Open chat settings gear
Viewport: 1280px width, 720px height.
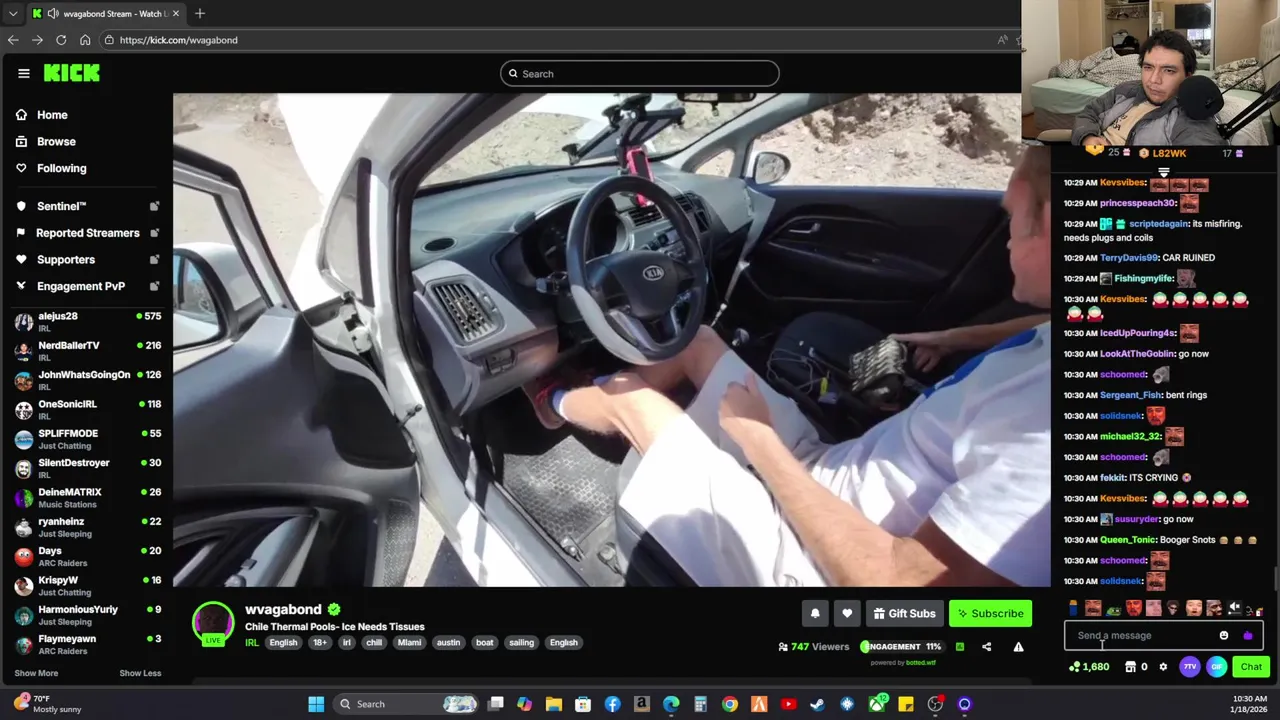pyautogui.click(x=1163, y=667)
